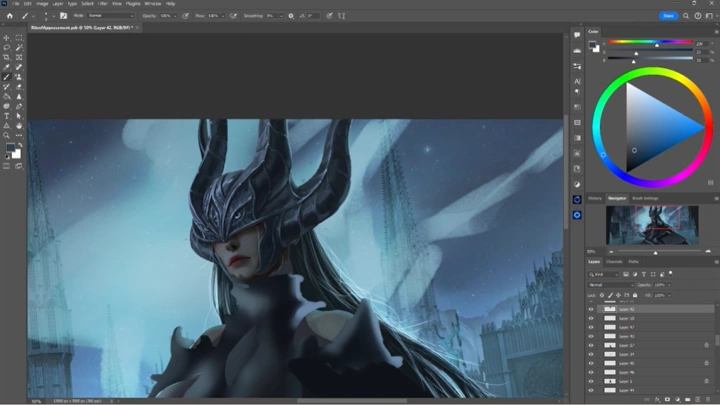The width and height of the screenshot is (720, 405).
Task: Select the Eyedropper tool
Action: [x=6, y=67]
